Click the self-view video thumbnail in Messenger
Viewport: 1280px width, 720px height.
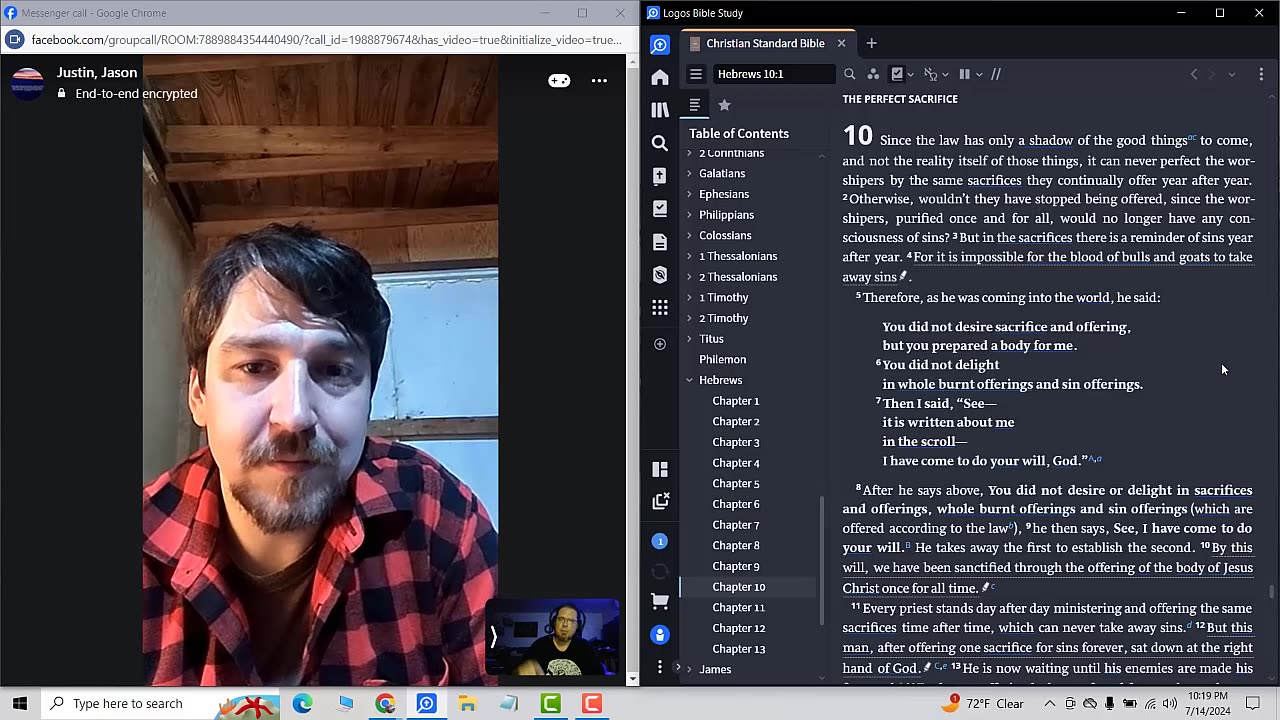[x=552, y=637]
